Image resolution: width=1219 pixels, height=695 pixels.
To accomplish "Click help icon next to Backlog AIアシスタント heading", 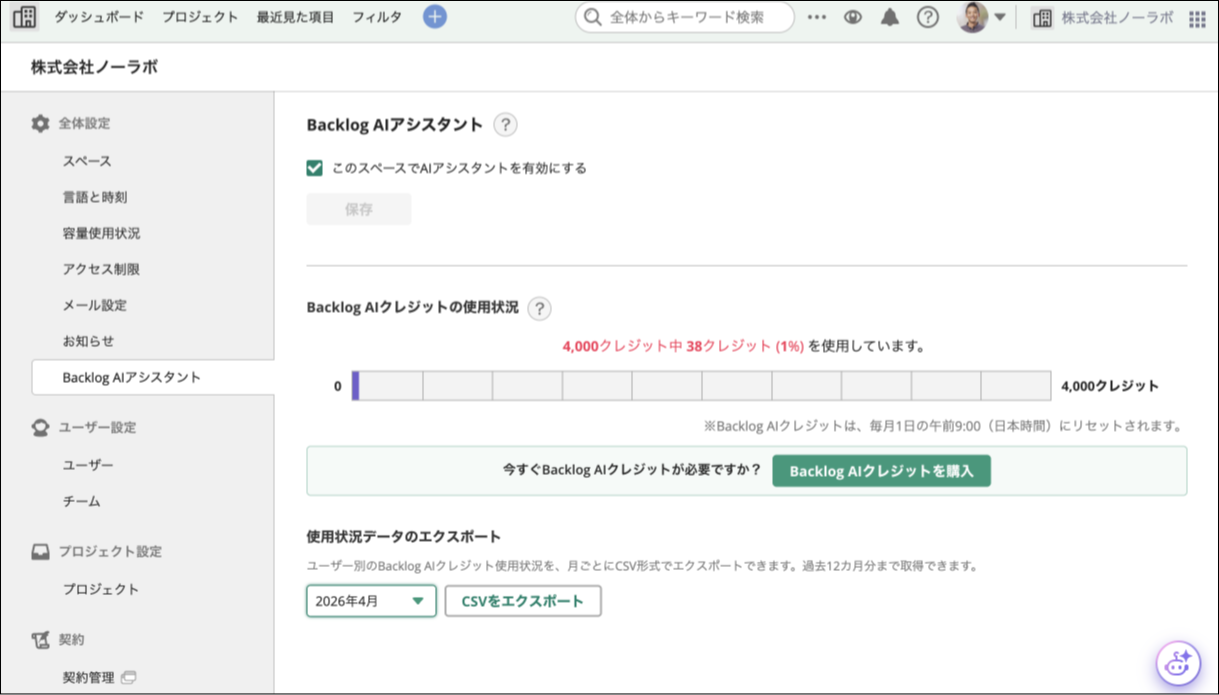I will [x=506, y=125].
